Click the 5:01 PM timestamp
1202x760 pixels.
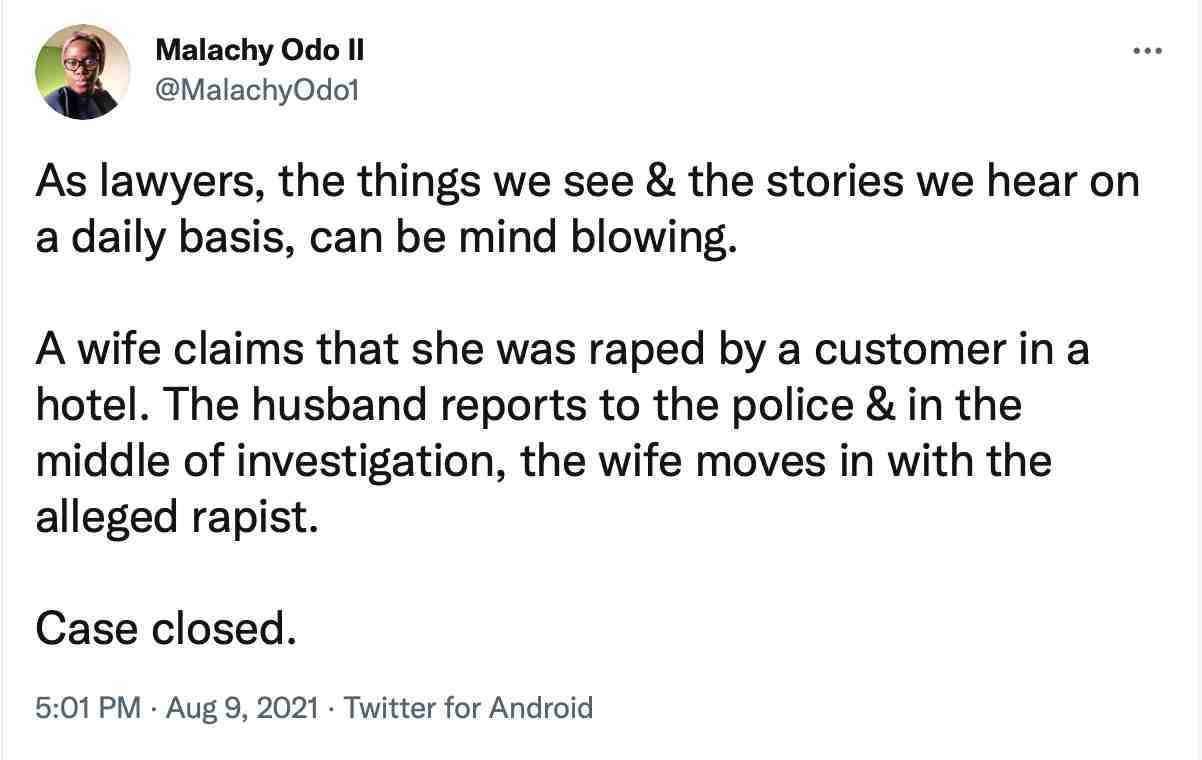pyautogui.click(x=88, y=708)
